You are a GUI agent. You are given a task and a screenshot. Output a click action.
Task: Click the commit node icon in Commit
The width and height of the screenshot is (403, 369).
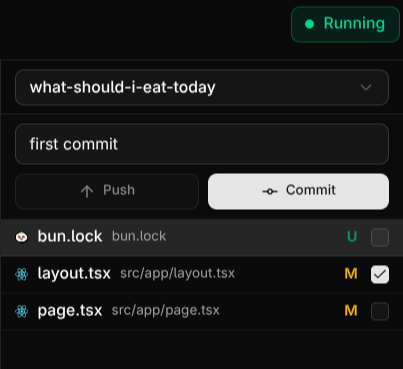[x=270, y=191]
